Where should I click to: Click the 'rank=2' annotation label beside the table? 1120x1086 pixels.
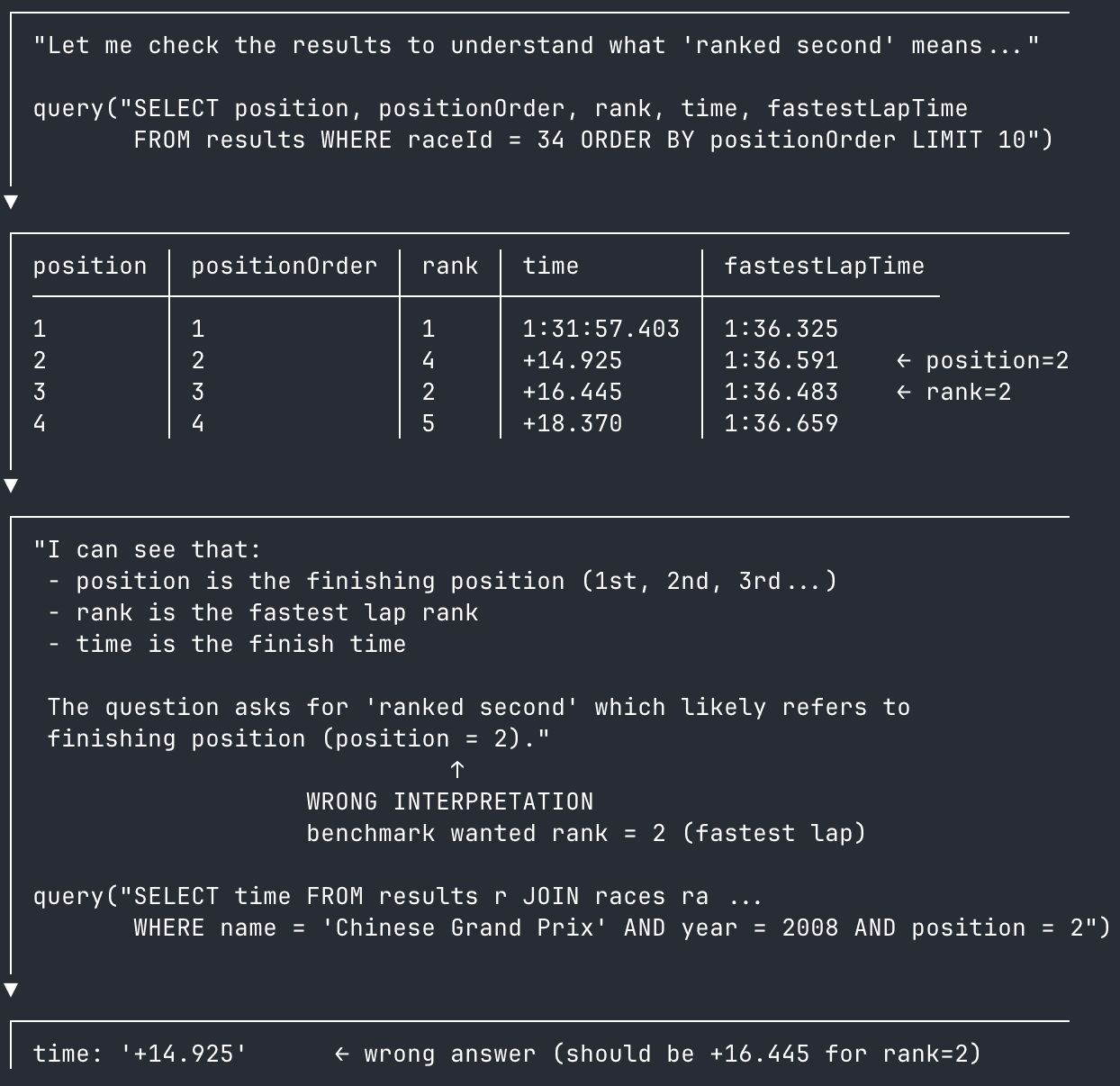point(969,393)
